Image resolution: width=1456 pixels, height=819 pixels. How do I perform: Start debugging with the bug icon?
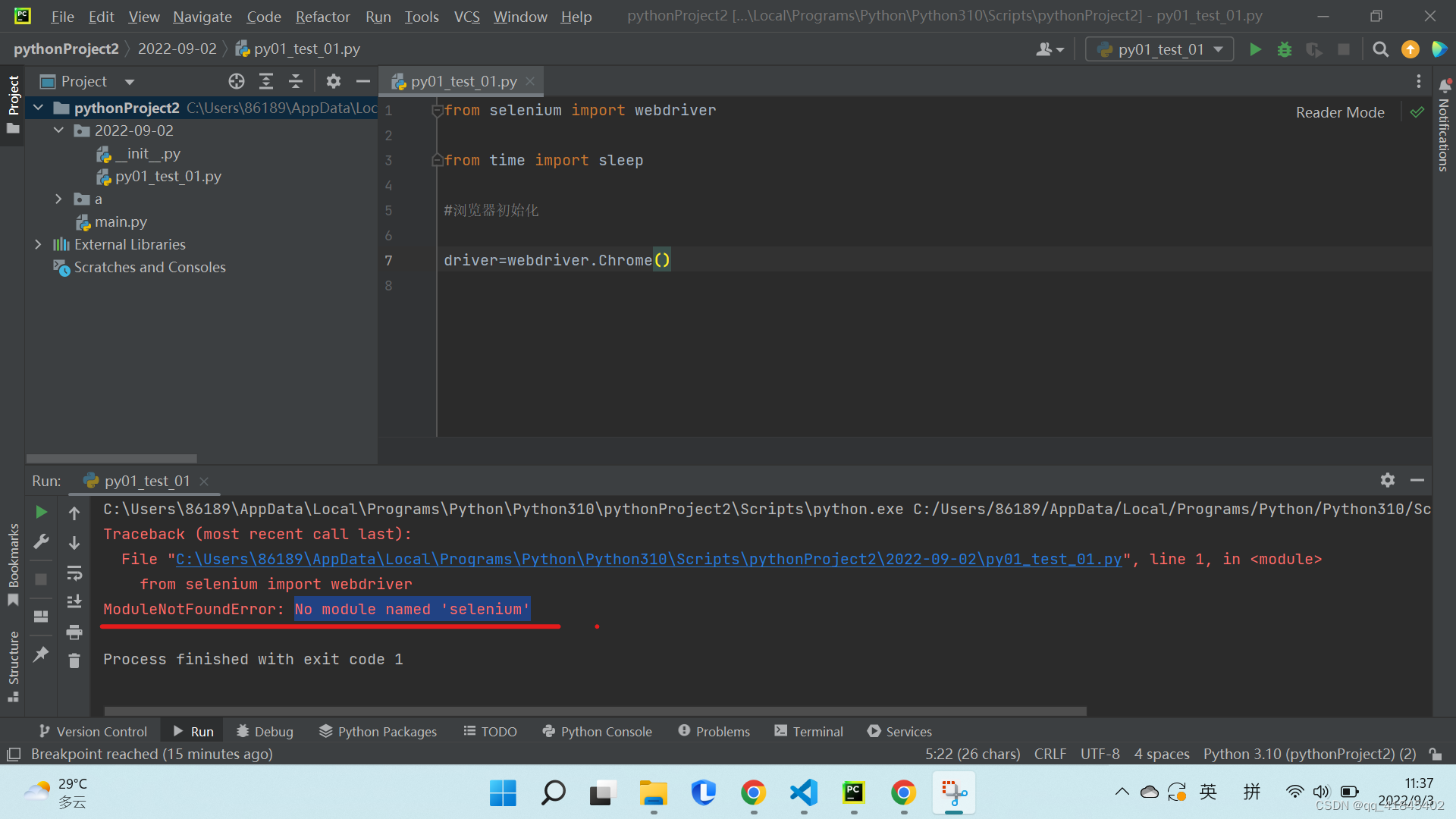tap(1285, 49)
